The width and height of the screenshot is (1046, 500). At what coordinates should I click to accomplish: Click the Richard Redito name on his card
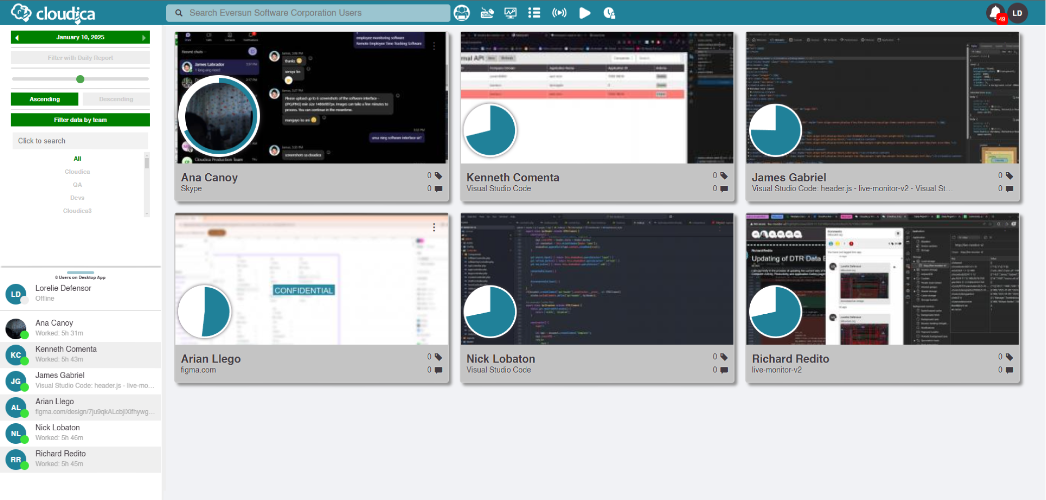791,359
